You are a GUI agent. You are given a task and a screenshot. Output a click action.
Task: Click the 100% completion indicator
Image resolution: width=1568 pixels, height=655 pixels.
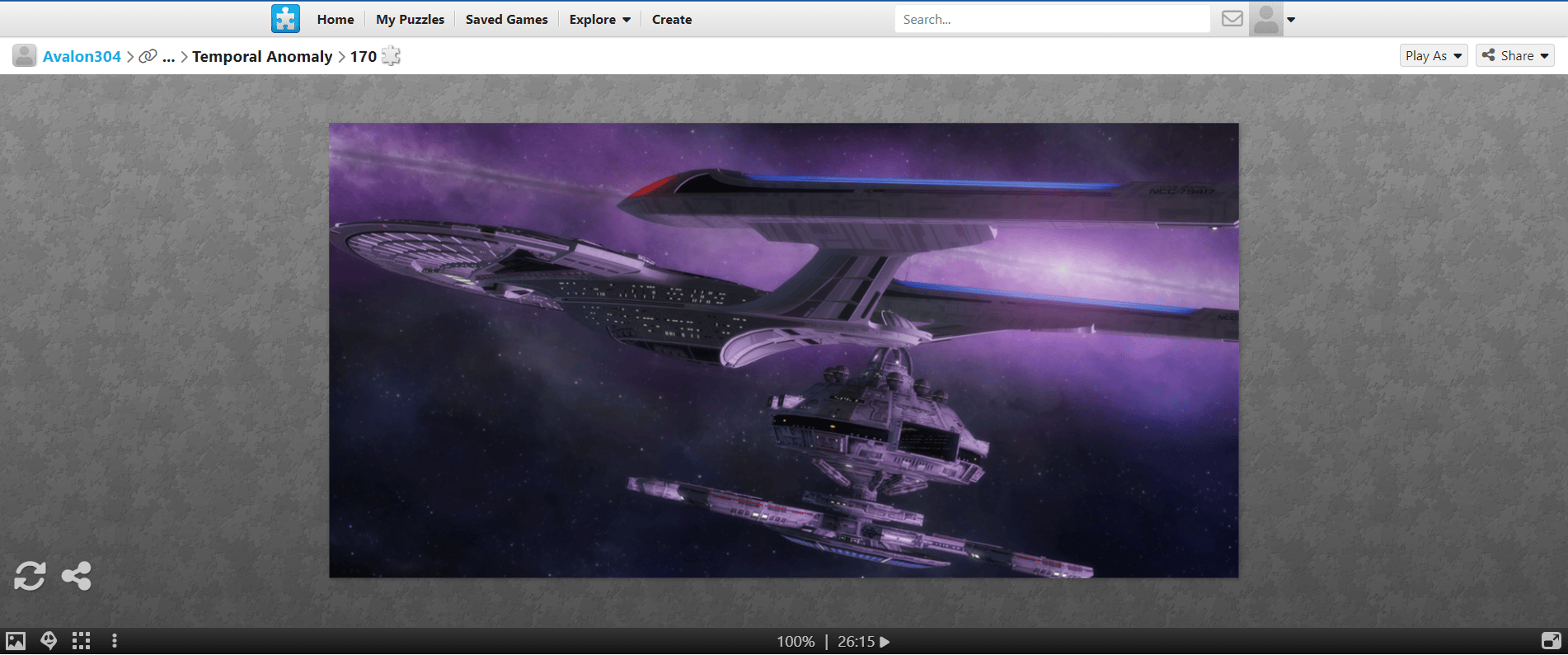[x=796, y=642]
